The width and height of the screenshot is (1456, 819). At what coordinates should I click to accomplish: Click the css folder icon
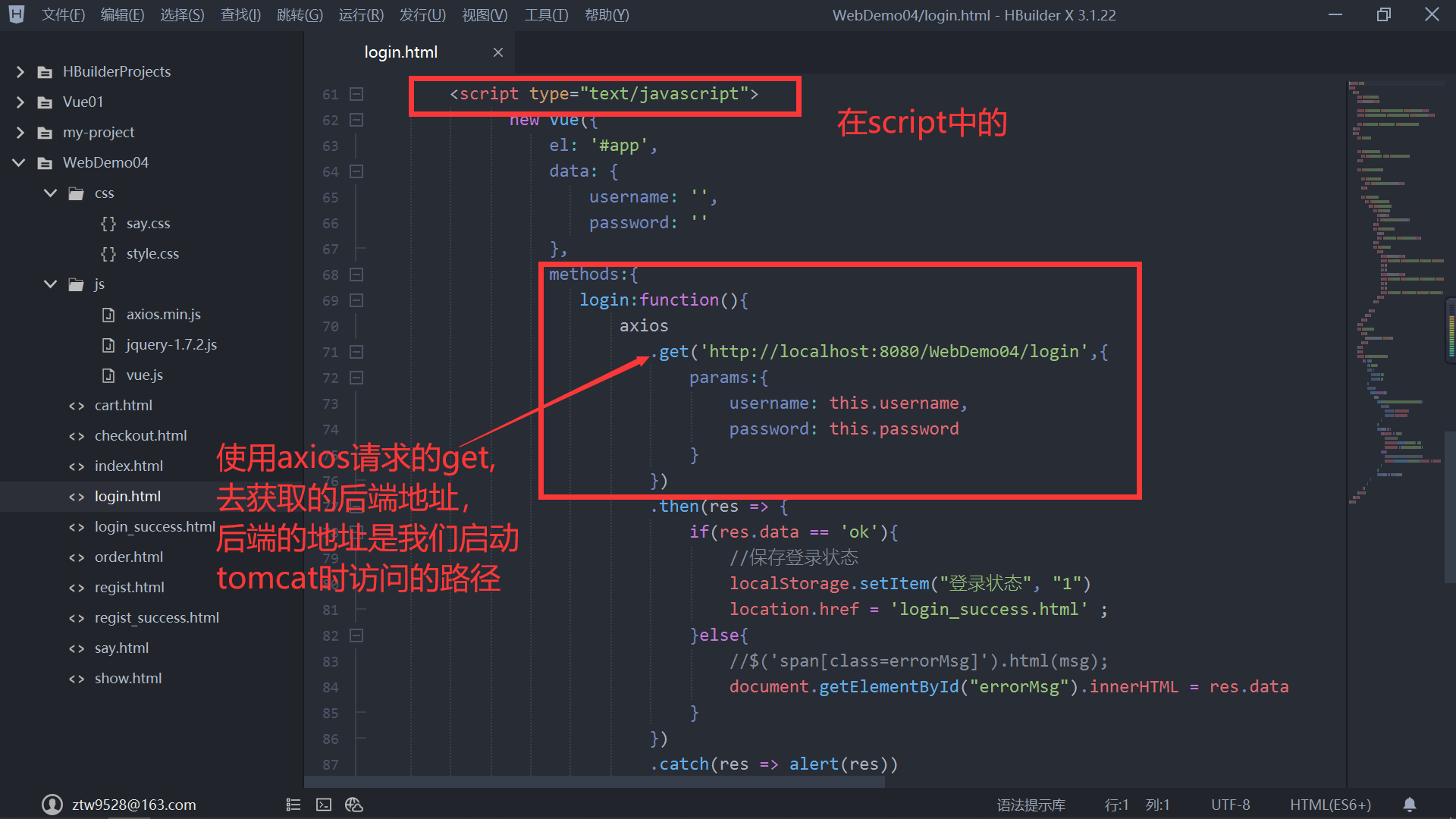[76, 193]
